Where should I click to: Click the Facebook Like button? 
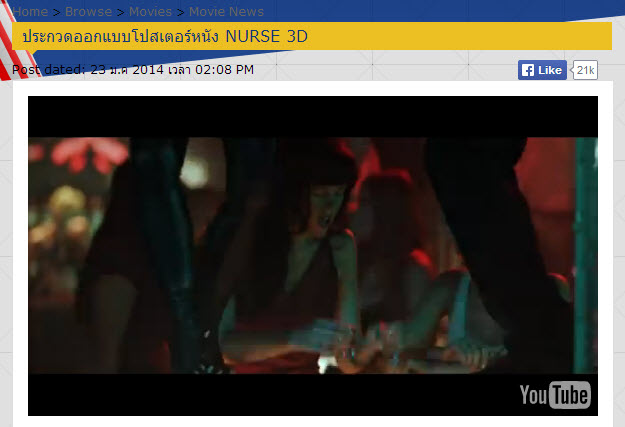click(x=542, y=70)
